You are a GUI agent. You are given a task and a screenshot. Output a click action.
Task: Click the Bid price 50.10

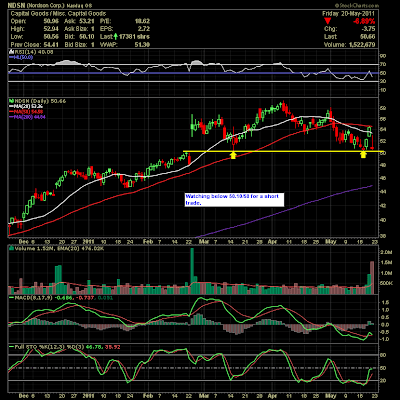(x=88, y=37)
